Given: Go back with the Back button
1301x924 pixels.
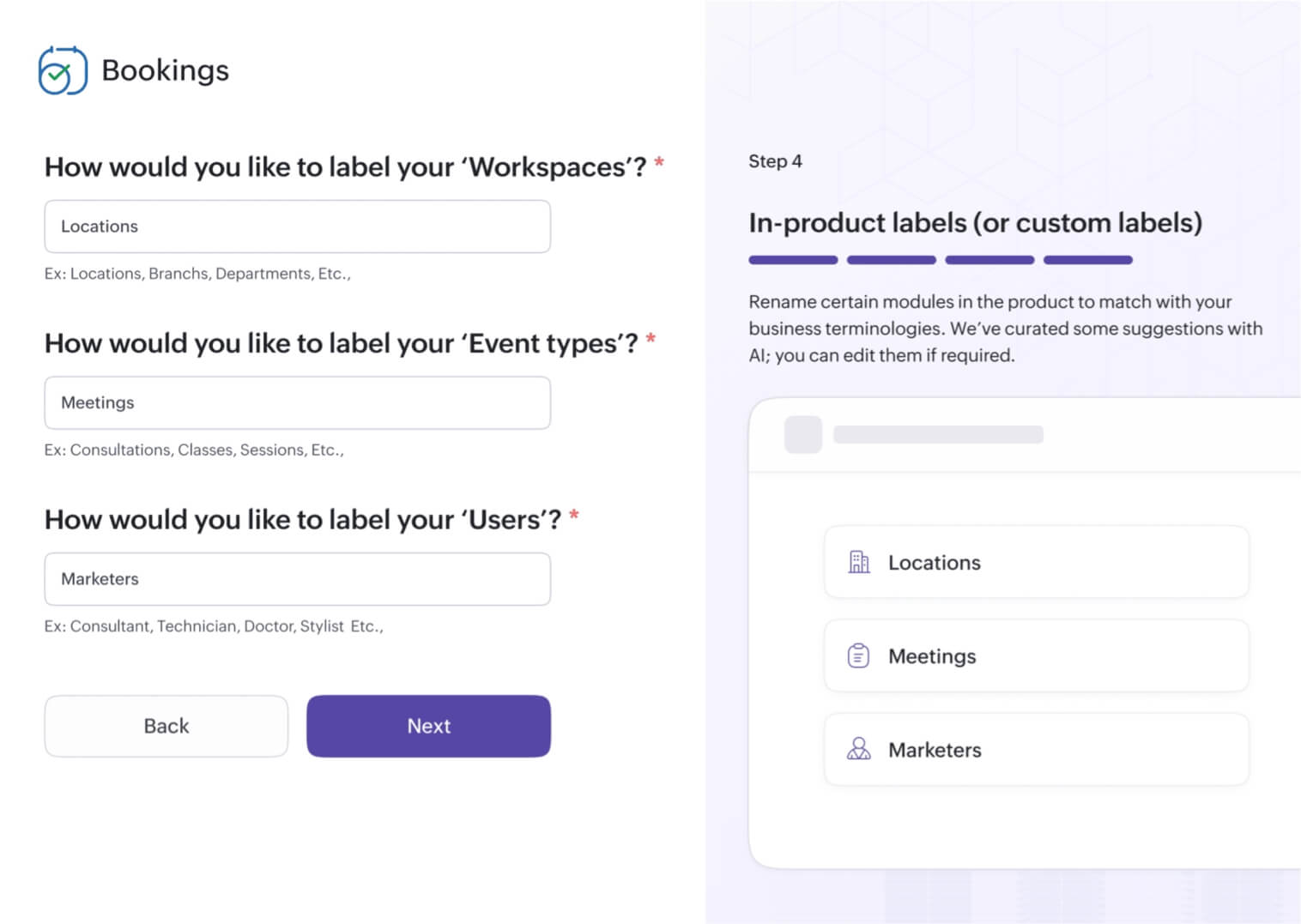Looking at the screenshot, I should (x=166, y=726).
